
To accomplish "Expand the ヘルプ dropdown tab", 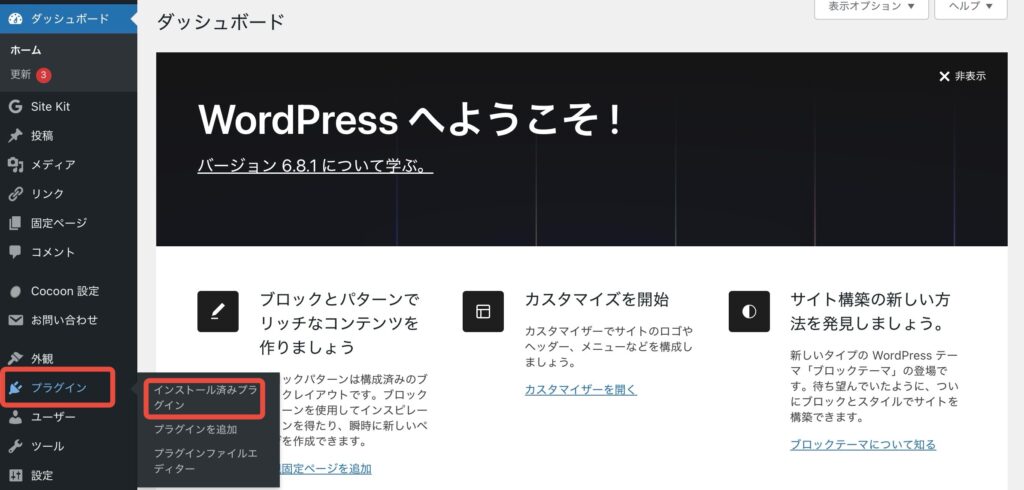I will [x=971, y=8].
